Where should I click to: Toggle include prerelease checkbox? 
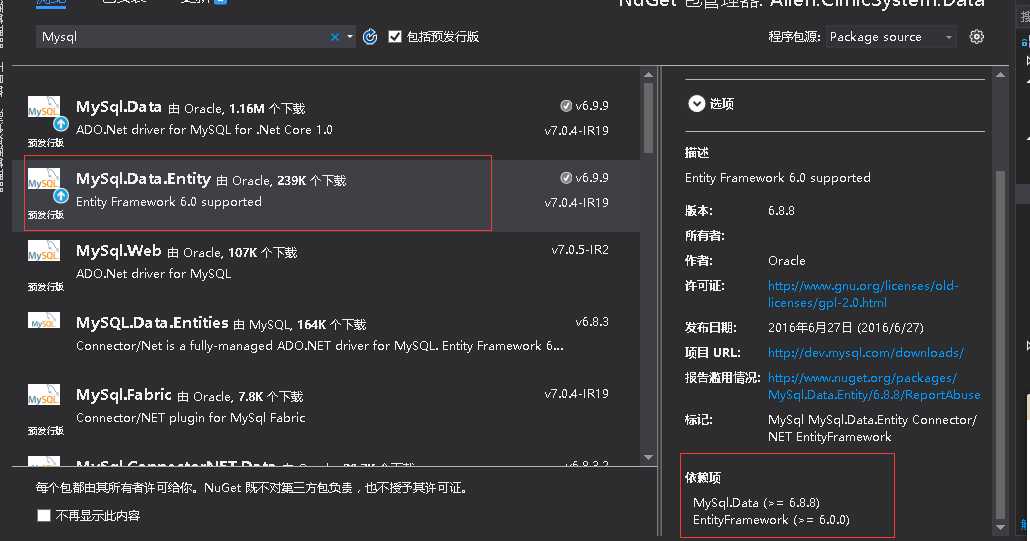[395, 37]
